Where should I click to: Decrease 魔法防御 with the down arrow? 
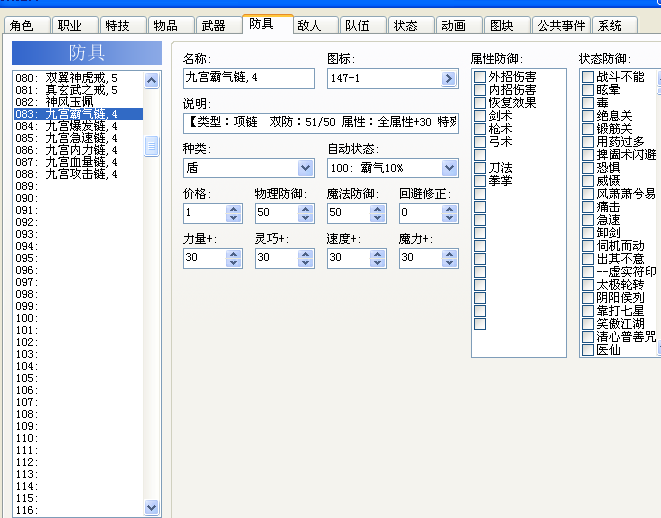378,217
